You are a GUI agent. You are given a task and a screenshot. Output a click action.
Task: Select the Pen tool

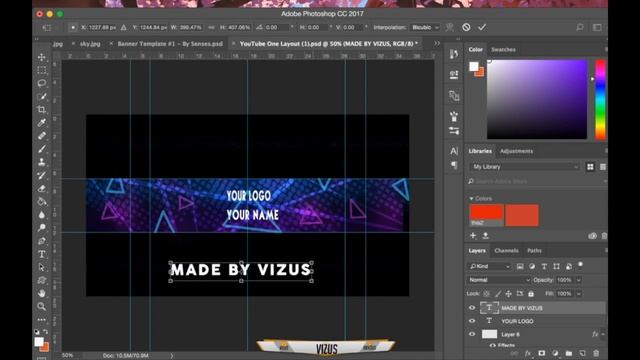(42, 241)
